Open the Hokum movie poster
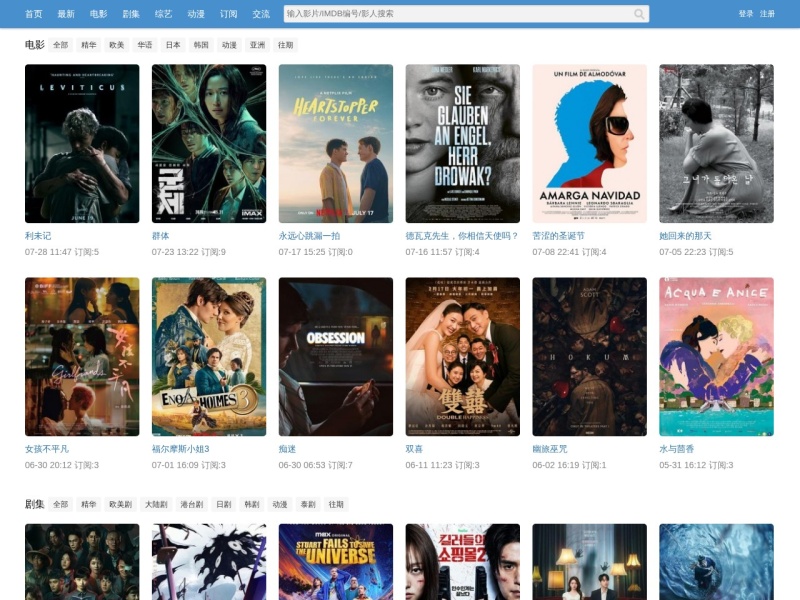 (589, 357)
